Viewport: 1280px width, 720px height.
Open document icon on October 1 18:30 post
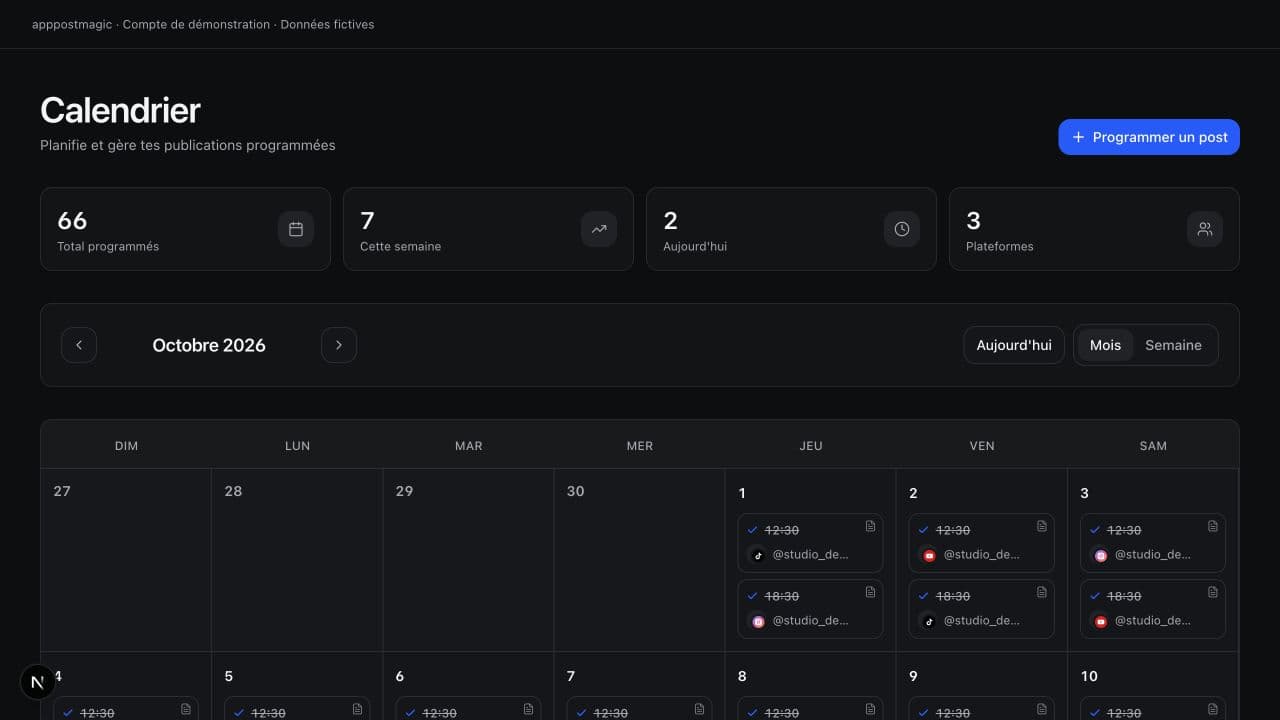870,592
